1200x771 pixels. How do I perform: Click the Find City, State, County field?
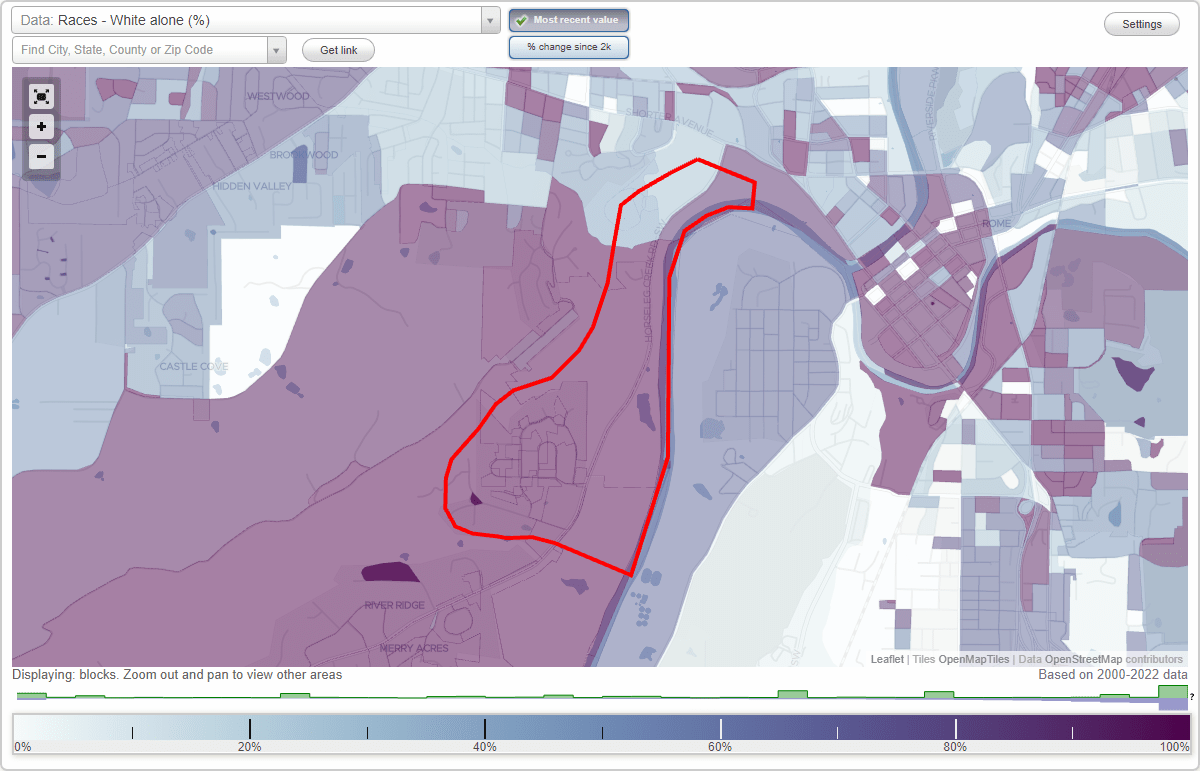pyautogui.click(x=140, y=50)
